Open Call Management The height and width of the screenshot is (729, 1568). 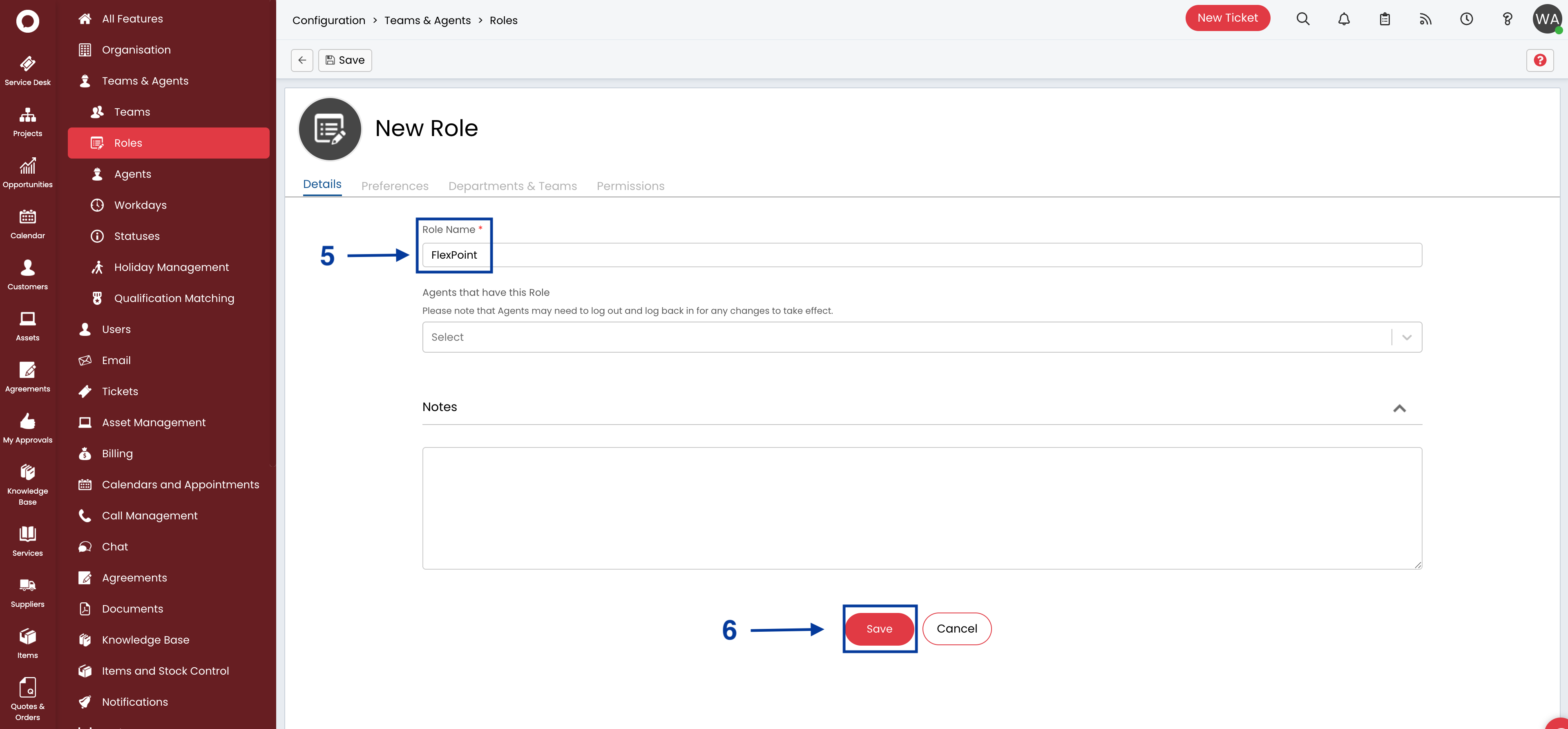pyautogui.click(x=168, y=516)
